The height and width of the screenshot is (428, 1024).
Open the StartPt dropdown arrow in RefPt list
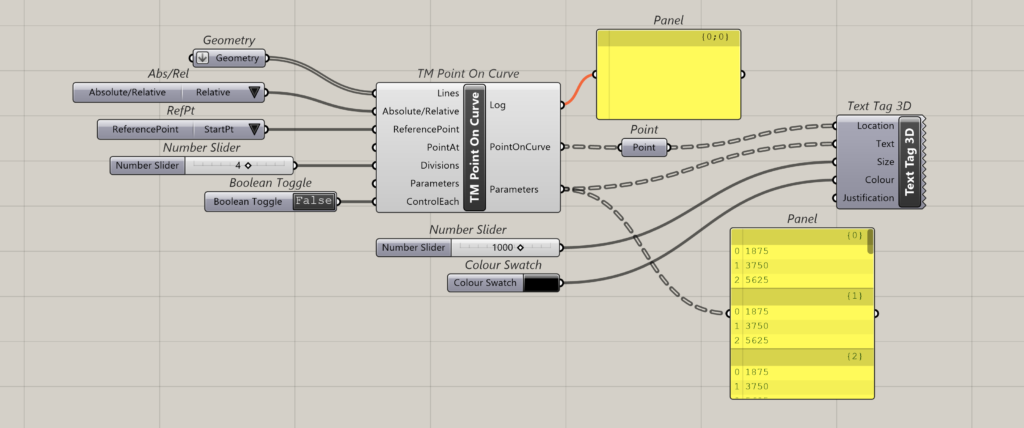[x=255, y=129]
